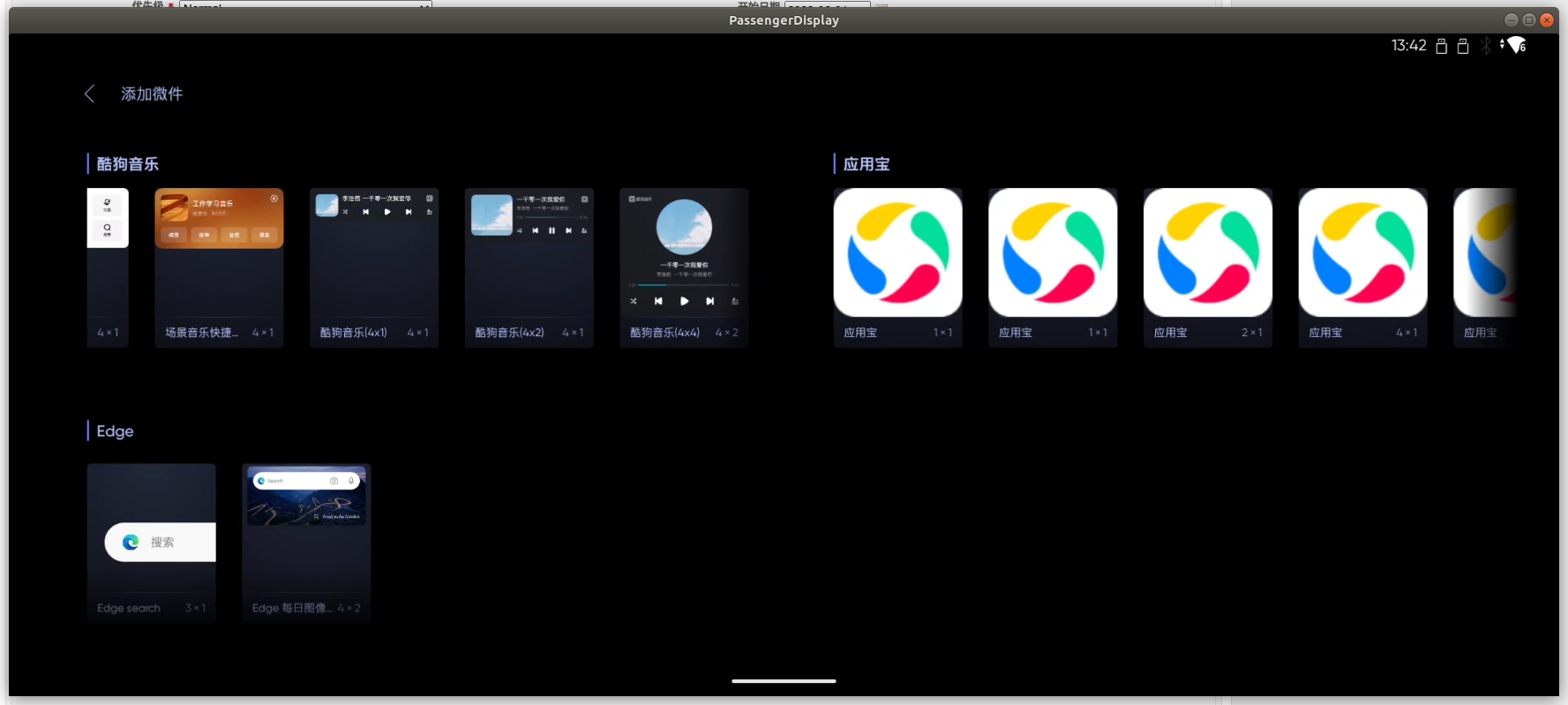The width and height of the screenshot is (1568, 705).
Task: Click the Edge section heading
Action: pos(115,431)
